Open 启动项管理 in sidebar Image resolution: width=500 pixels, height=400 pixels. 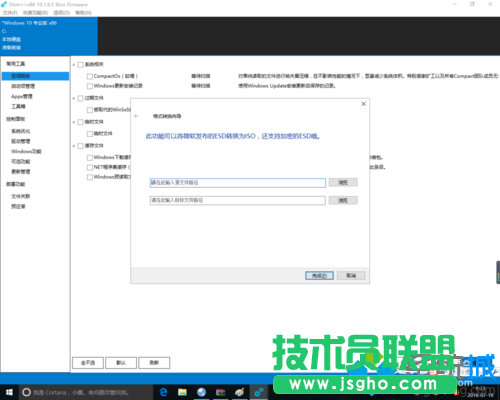(x=23, y=86)
